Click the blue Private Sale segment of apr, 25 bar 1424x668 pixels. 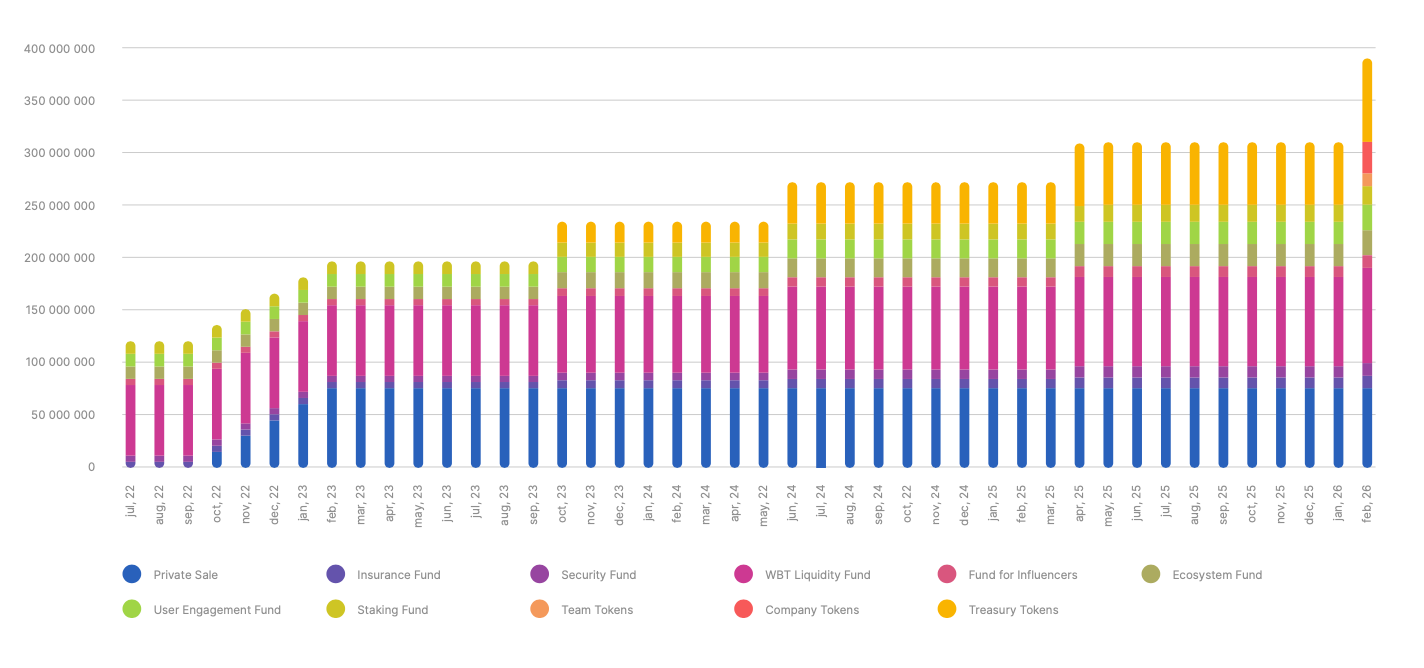[x=1080, y=428]
